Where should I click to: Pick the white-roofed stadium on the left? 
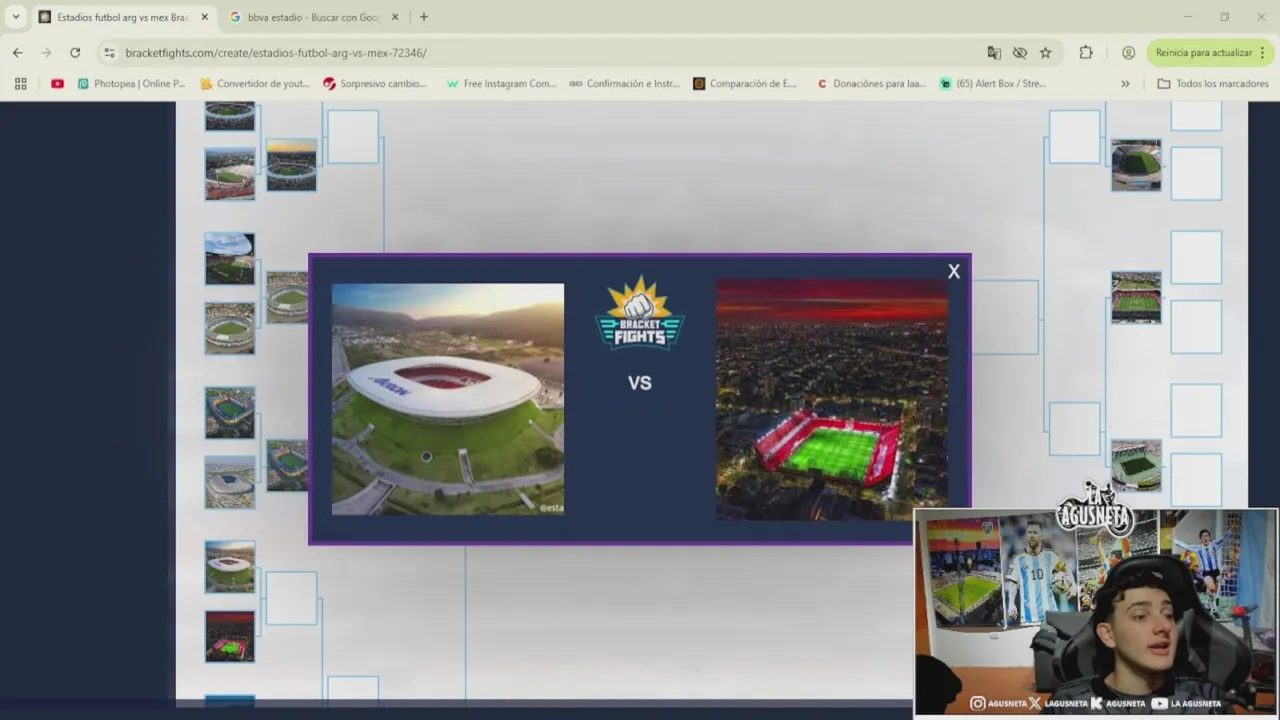pyautogui.click(x=448, y=399)
